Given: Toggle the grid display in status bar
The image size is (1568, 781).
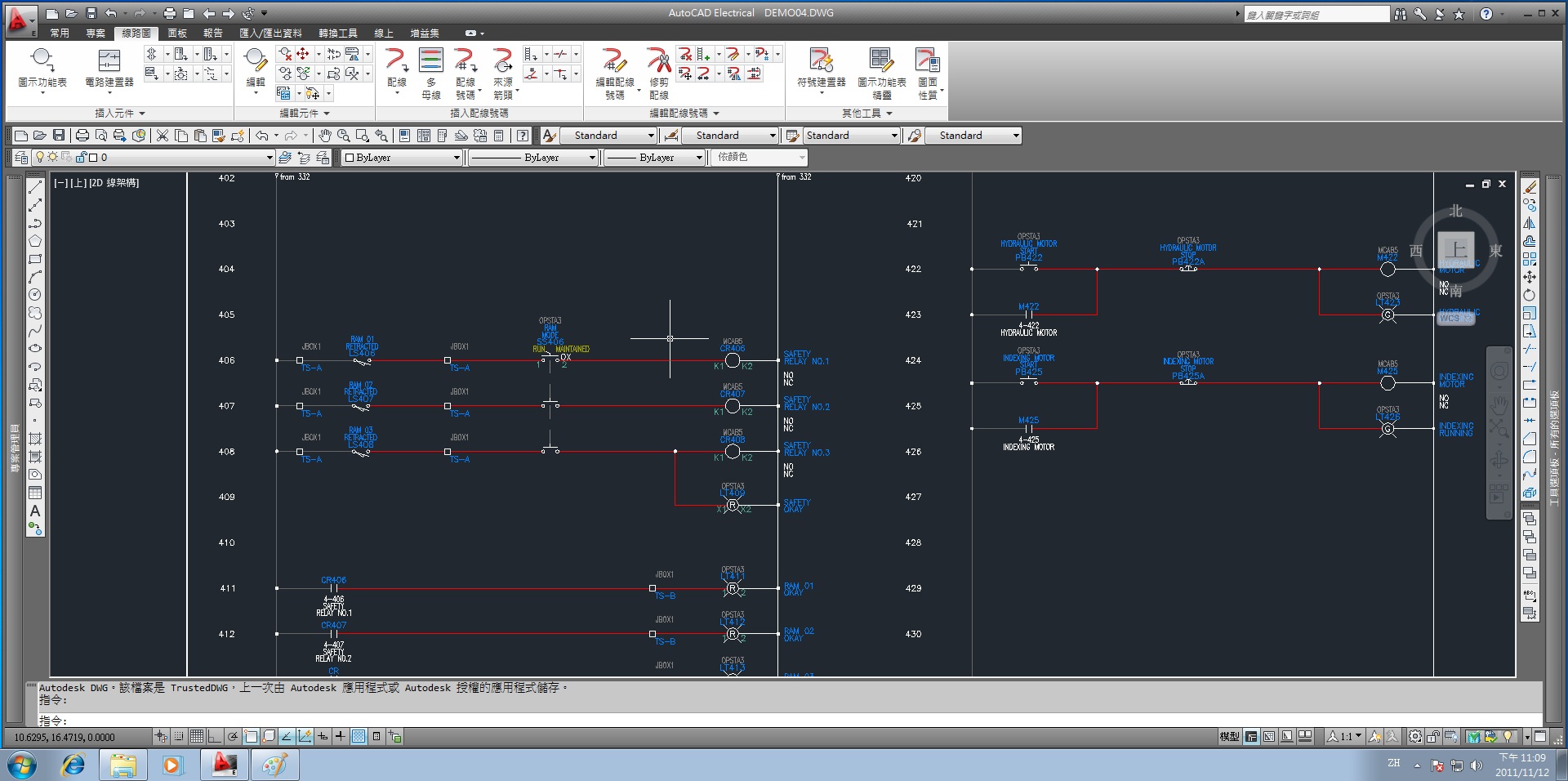Looking at the screenshot, I should point(197,737).
